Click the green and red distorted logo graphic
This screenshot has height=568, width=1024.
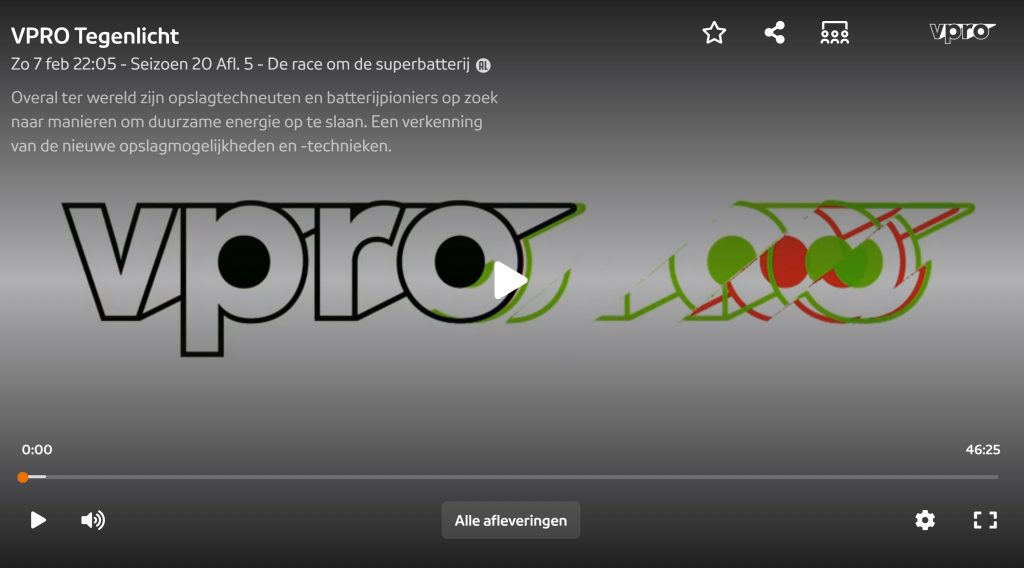click(790, 262)
